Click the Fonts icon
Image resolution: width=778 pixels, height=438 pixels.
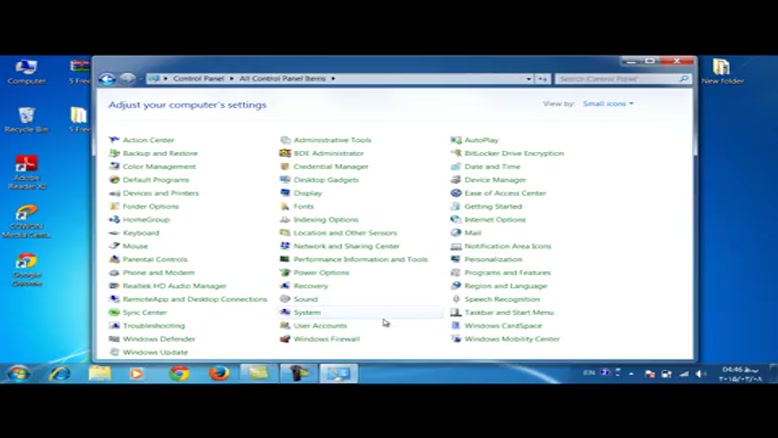point(285,206)
